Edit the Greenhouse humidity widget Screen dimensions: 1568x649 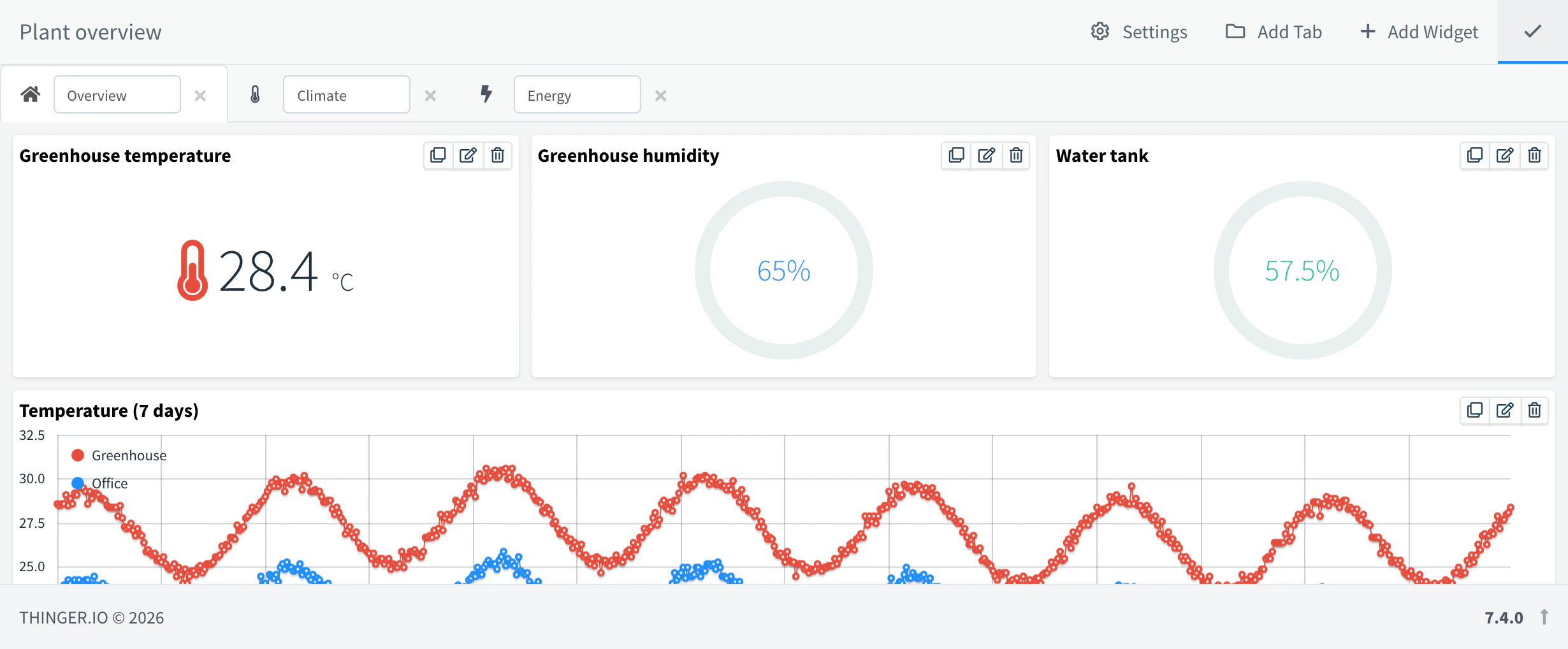pyautogui.click(x=986, y=155)
